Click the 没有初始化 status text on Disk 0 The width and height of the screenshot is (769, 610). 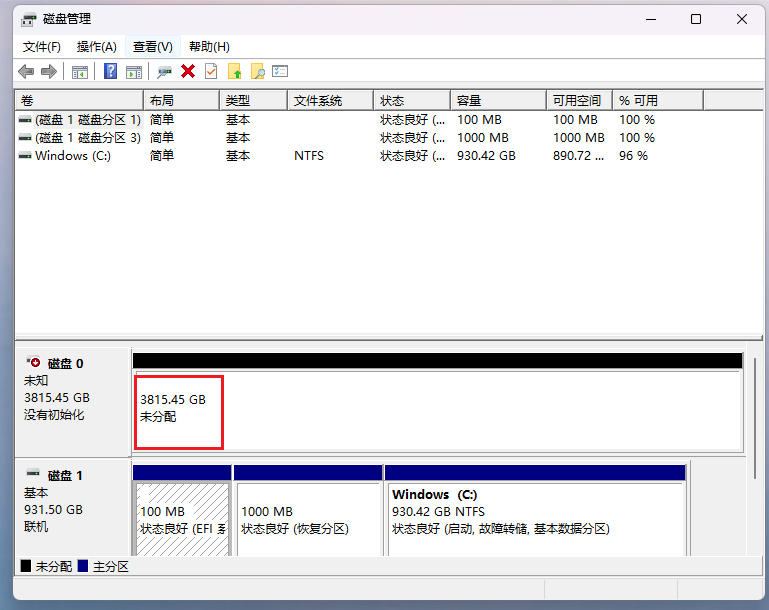click(x=54, y=415)
